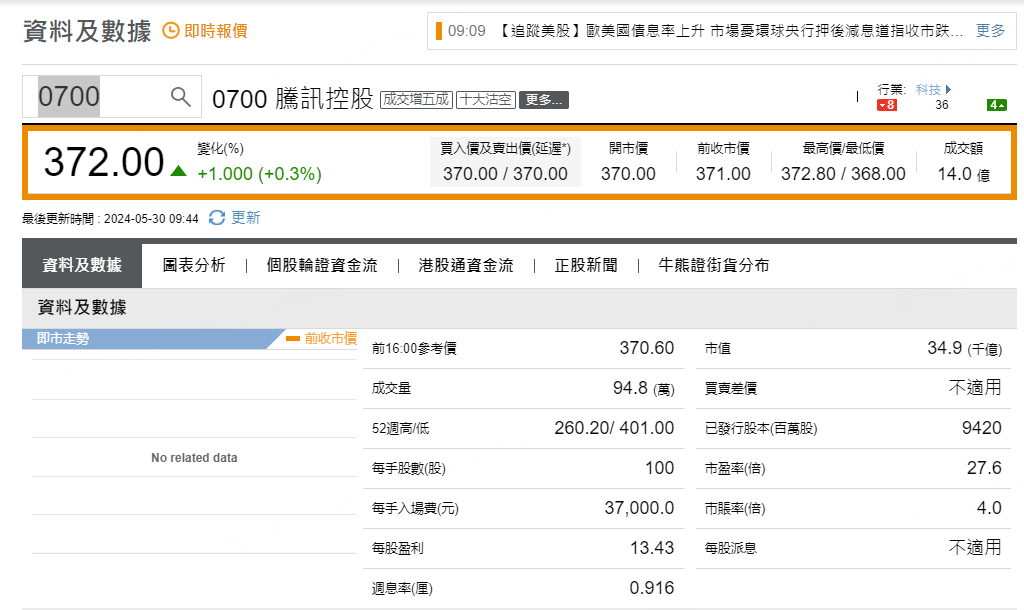This screenshot has width=1024, height=610.
Task: Click the turnover value 14.0 億
Action: pos(963,174)
